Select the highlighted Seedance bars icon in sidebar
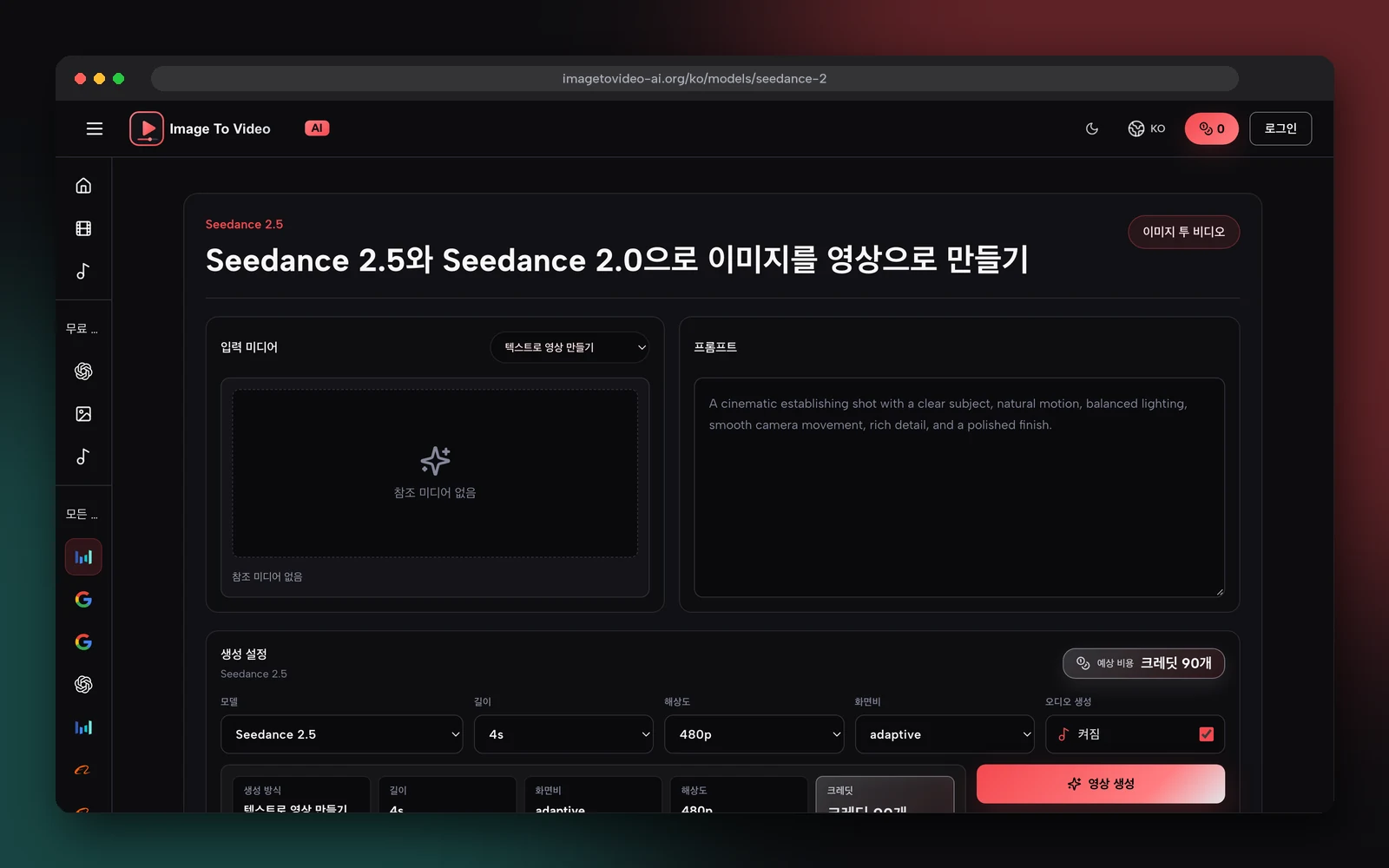 pyautogui.click(x=83, y=557)
